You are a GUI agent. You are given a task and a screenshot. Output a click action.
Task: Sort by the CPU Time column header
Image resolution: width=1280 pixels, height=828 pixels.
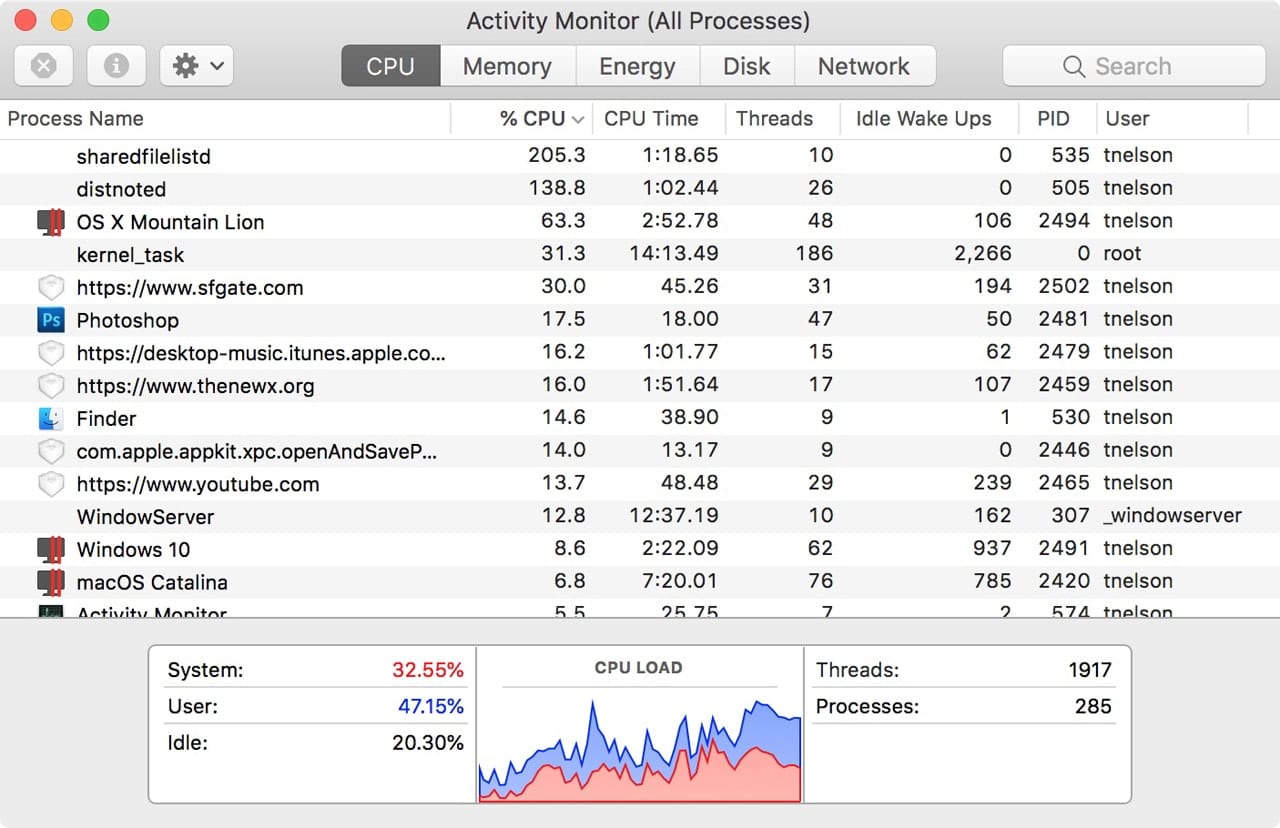pos(657,118)
